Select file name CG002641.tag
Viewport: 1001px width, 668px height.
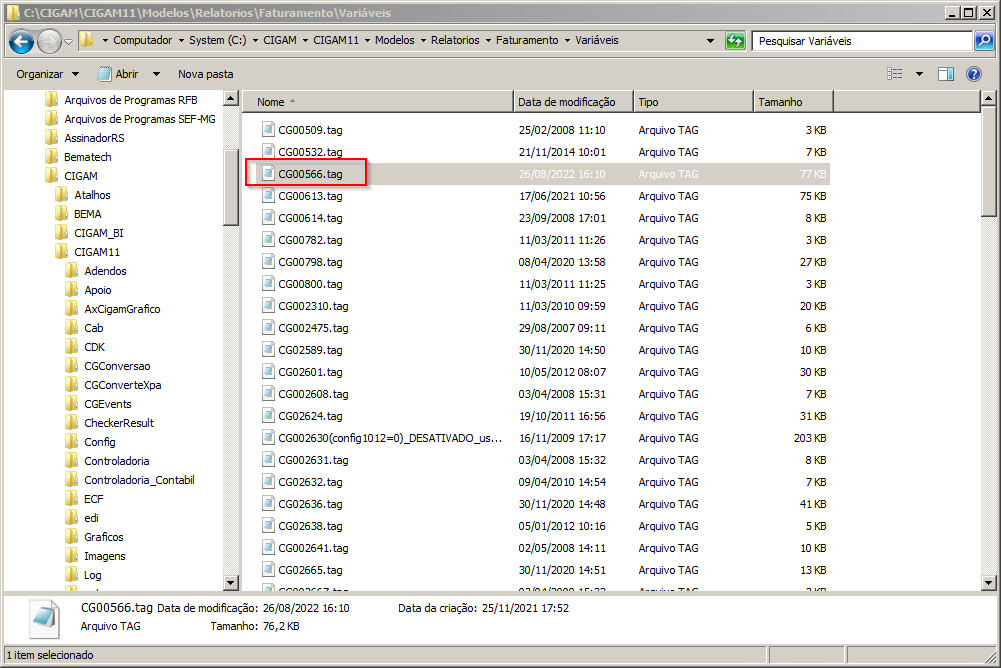[x=313, y=548]
